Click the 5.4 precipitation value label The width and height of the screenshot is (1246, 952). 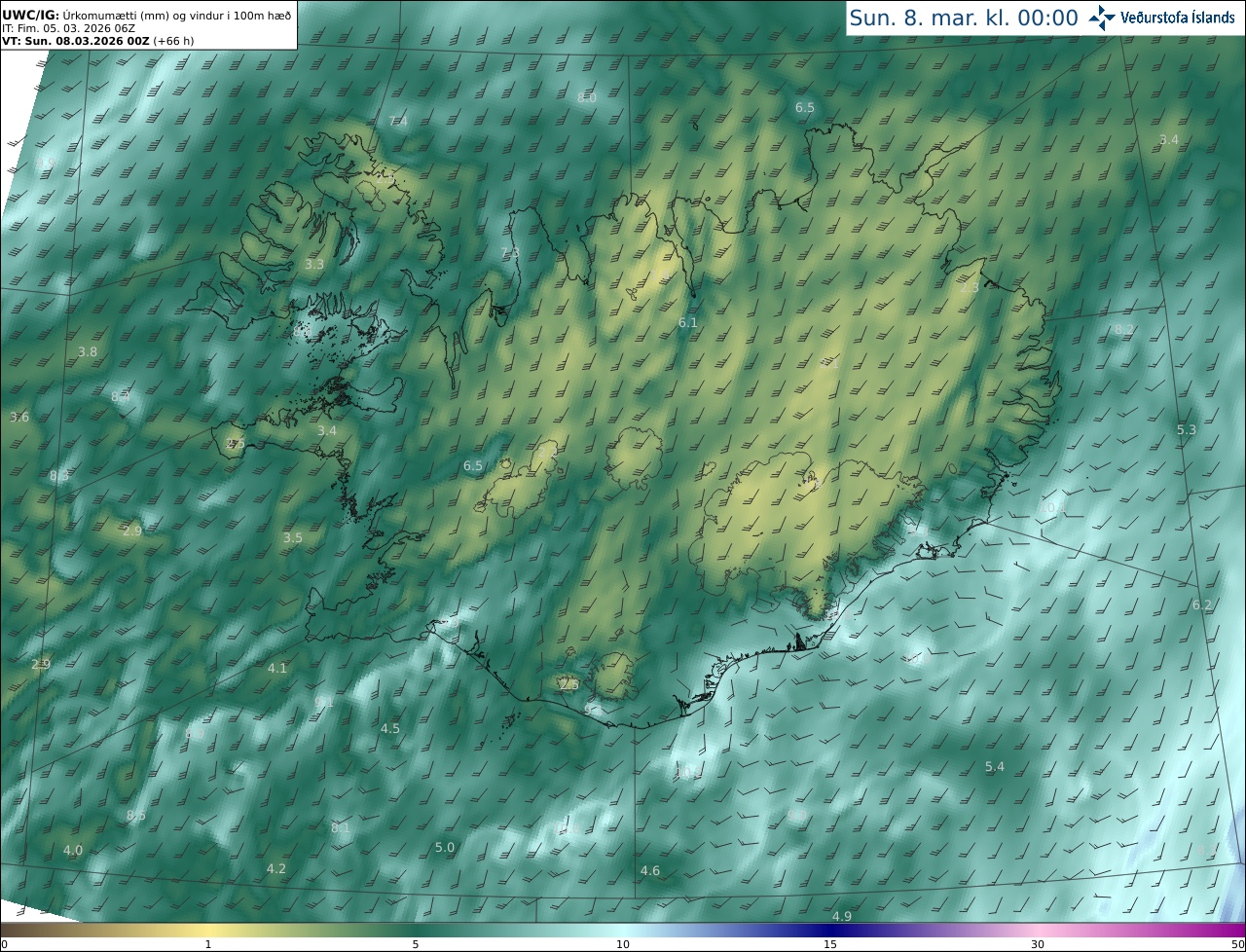pyautogui.click(x=994, y=767)
